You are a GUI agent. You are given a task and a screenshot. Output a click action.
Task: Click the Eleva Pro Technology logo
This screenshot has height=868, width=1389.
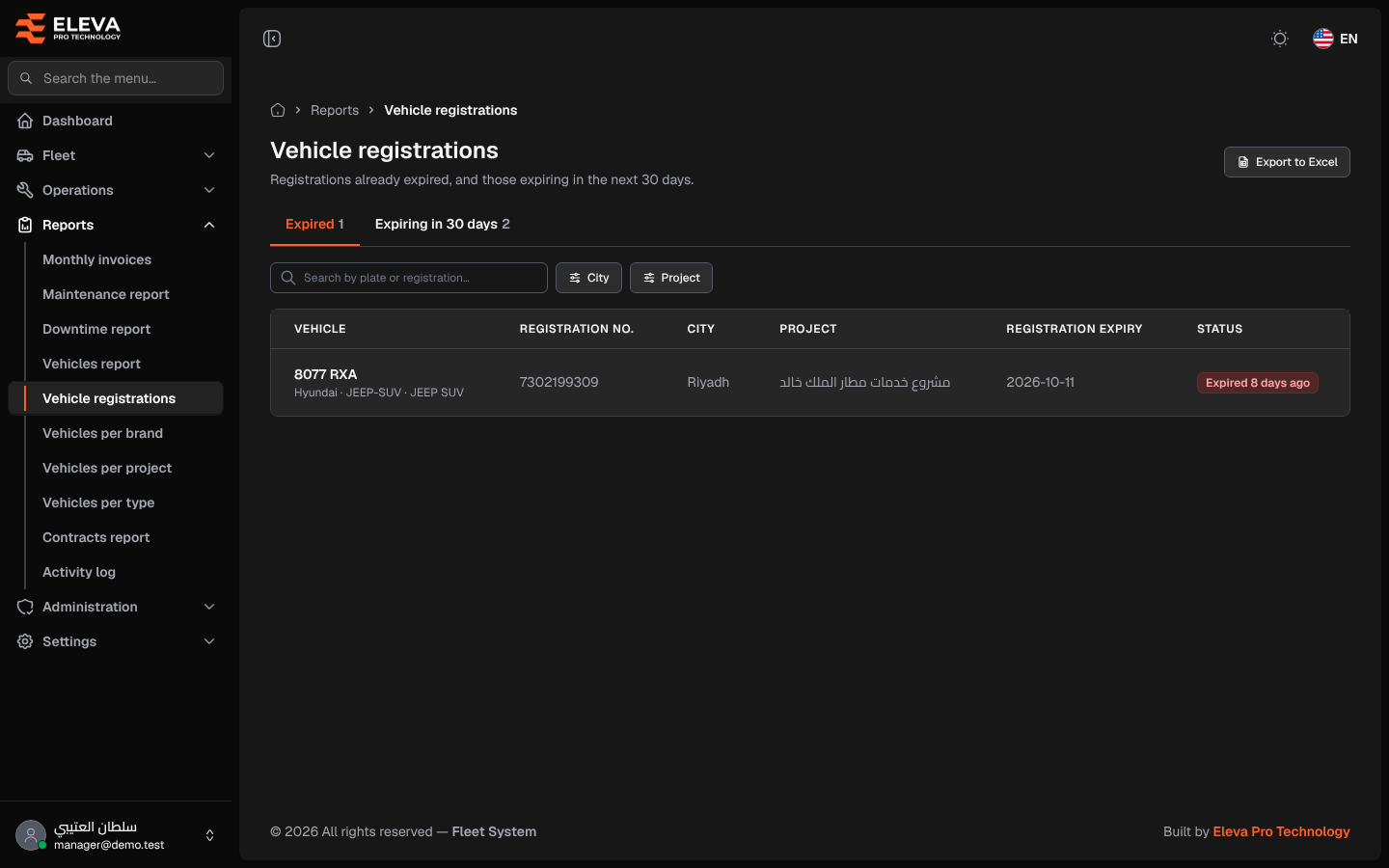tap(68, 28)
